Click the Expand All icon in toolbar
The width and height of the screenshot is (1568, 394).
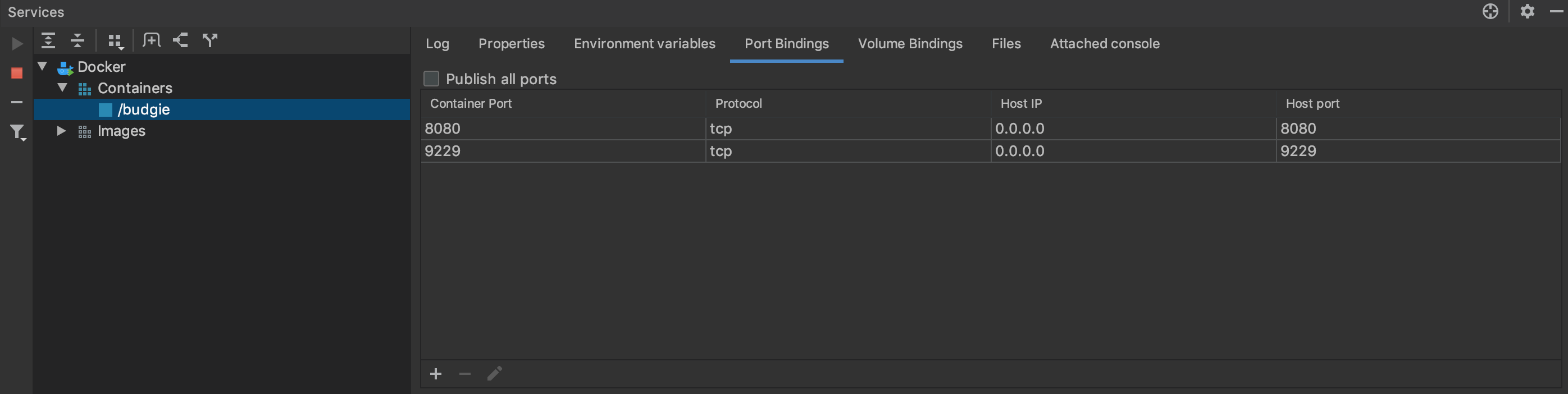[49, 40]
